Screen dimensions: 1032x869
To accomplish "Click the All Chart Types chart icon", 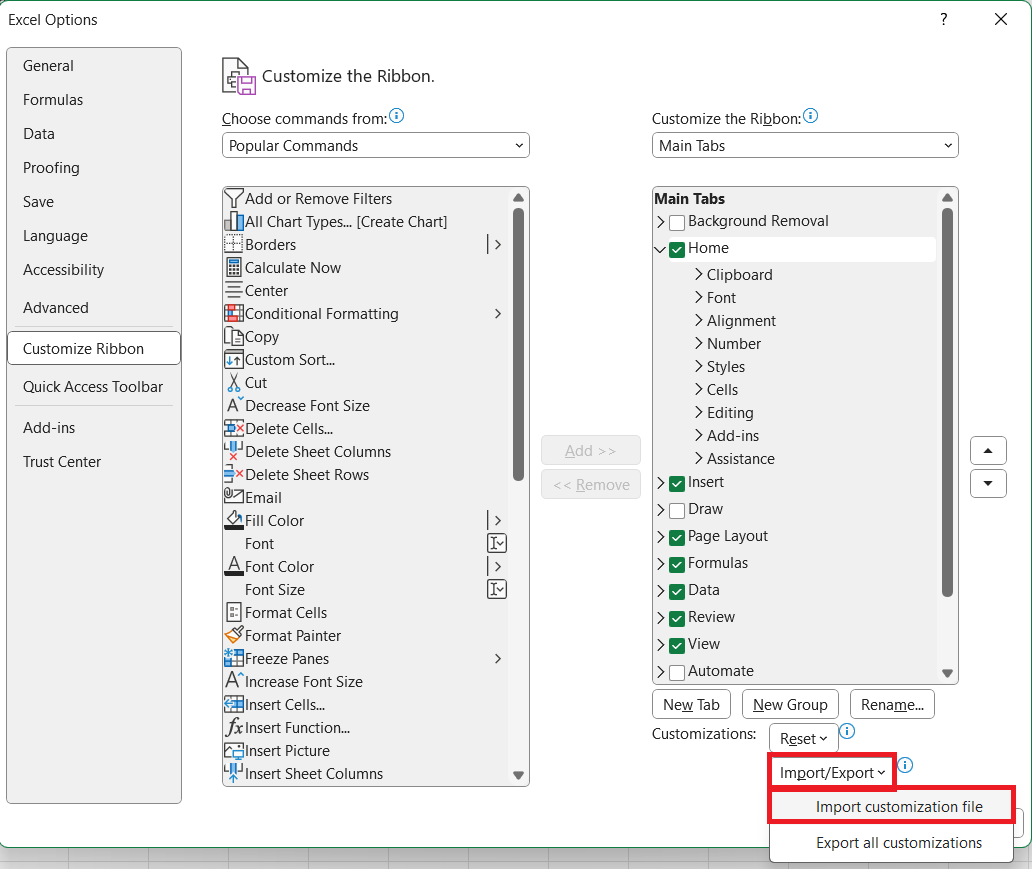I will 234,221.
